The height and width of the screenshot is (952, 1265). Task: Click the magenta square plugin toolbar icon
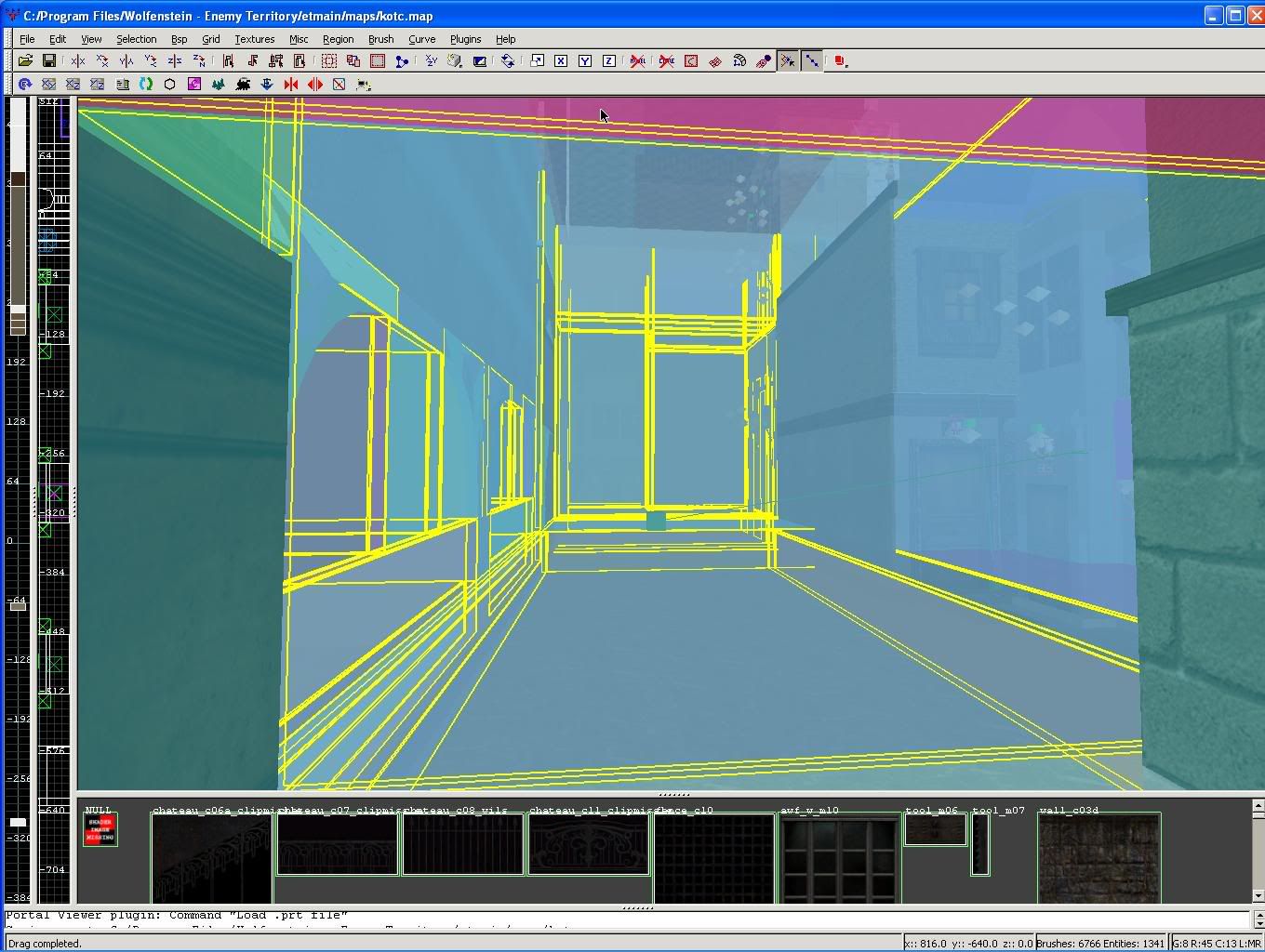click(194, 85)
